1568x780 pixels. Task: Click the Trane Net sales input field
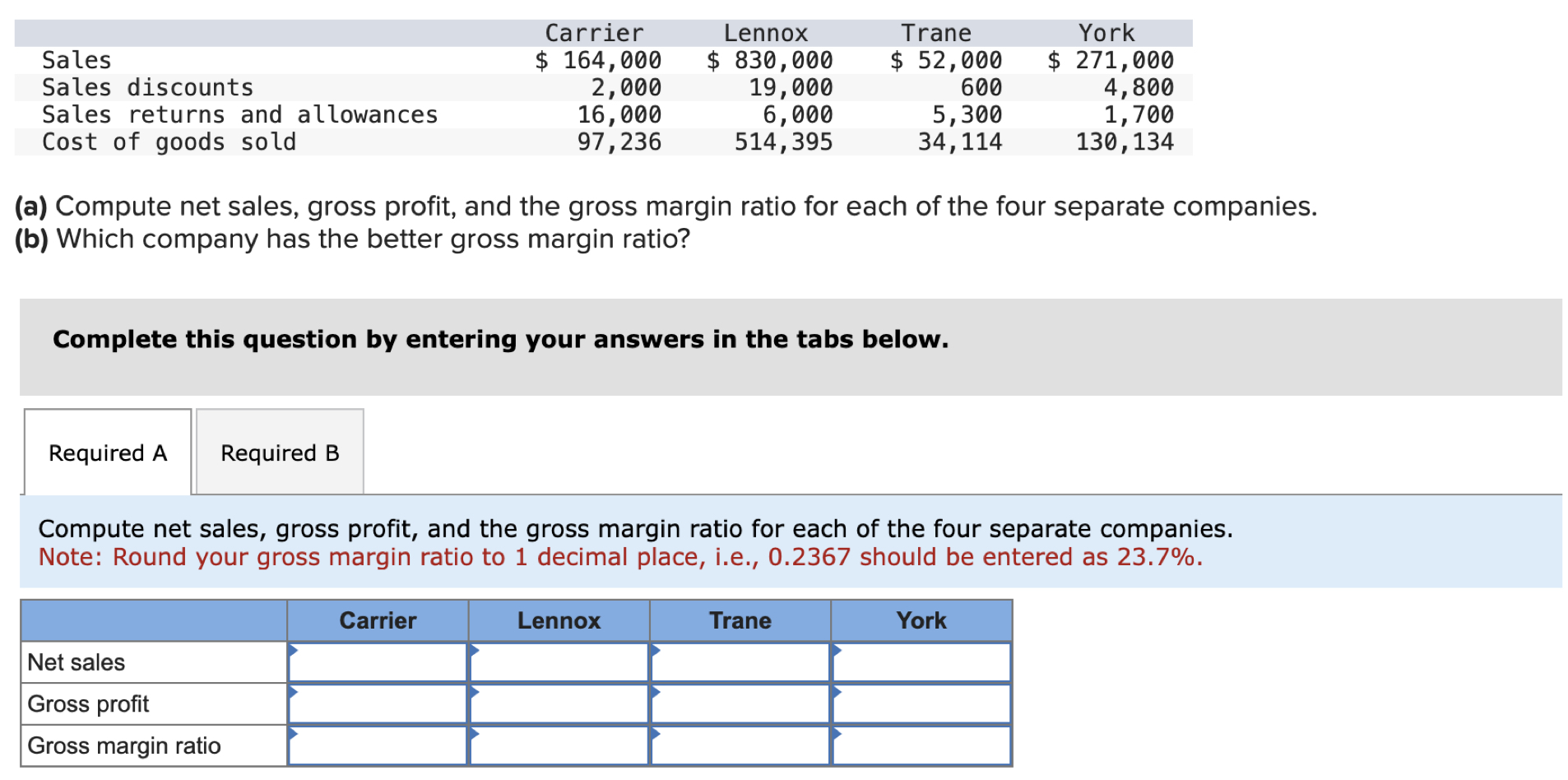click(740, 662)
